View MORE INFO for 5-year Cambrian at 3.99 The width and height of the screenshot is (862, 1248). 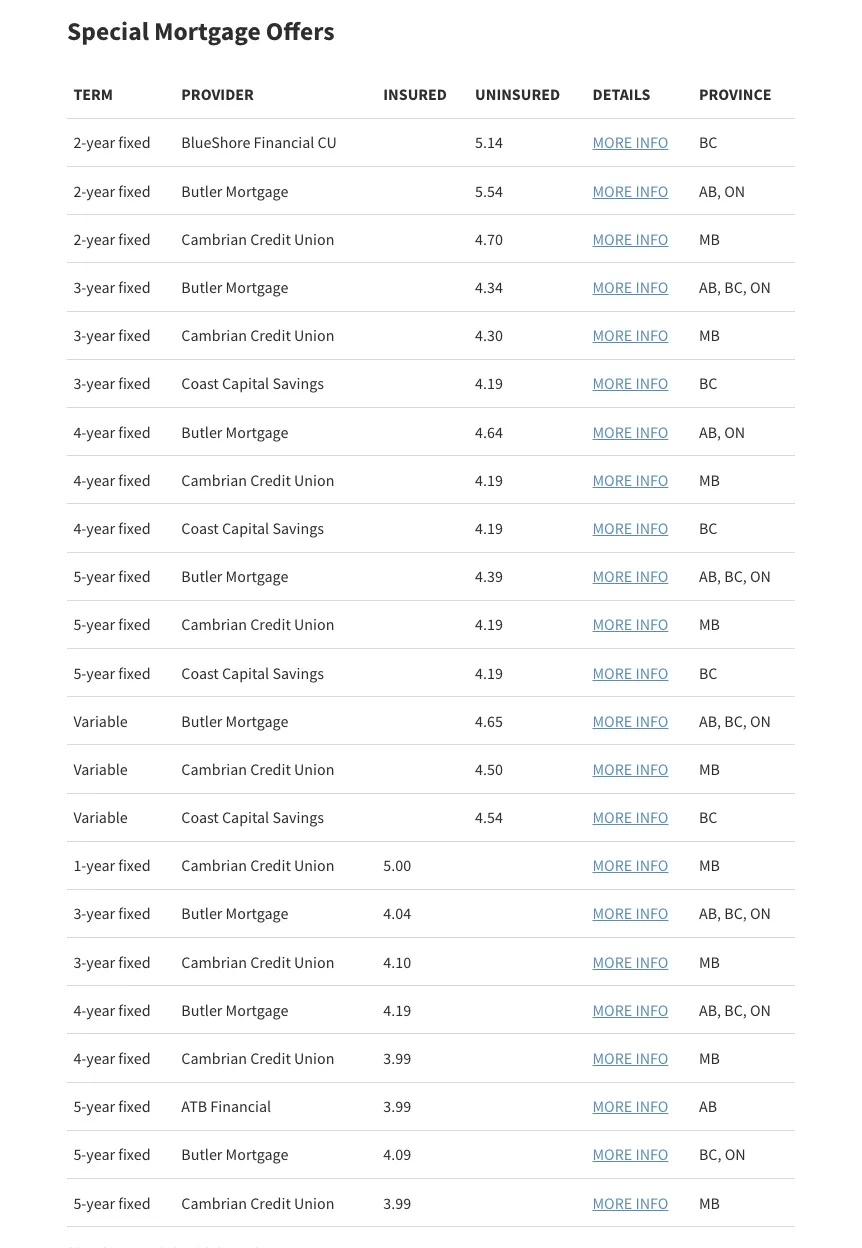(x=630, y=1203)
